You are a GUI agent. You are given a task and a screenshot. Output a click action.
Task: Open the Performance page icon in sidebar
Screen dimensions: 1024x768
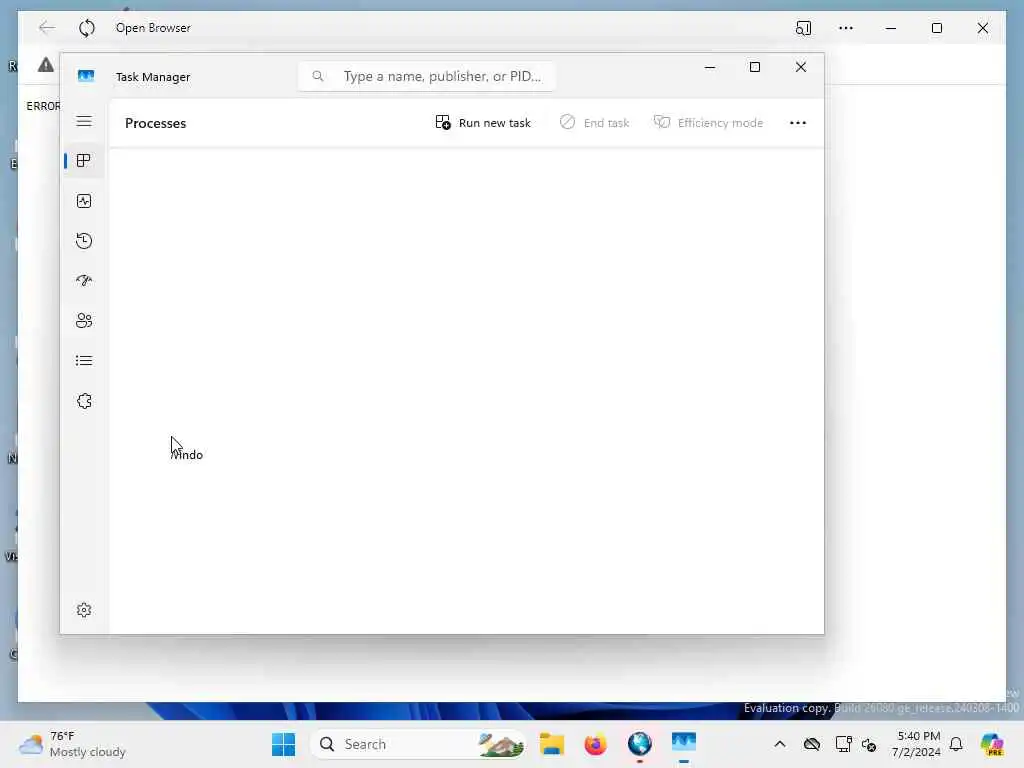tap(84, 201)
